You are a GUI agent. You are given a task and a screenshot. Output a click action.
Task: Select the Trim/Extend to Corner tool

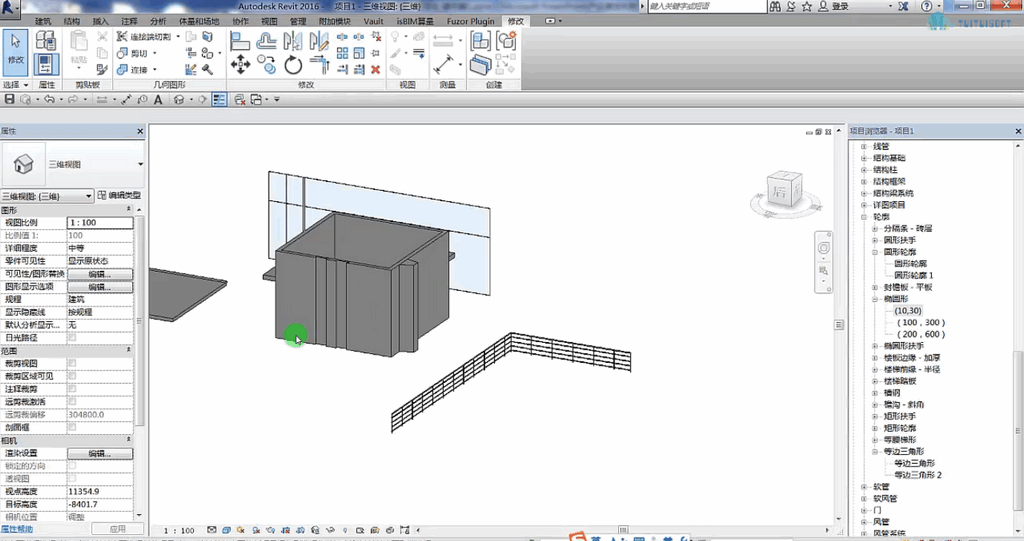pyautogui.click(x=319, y=65)
